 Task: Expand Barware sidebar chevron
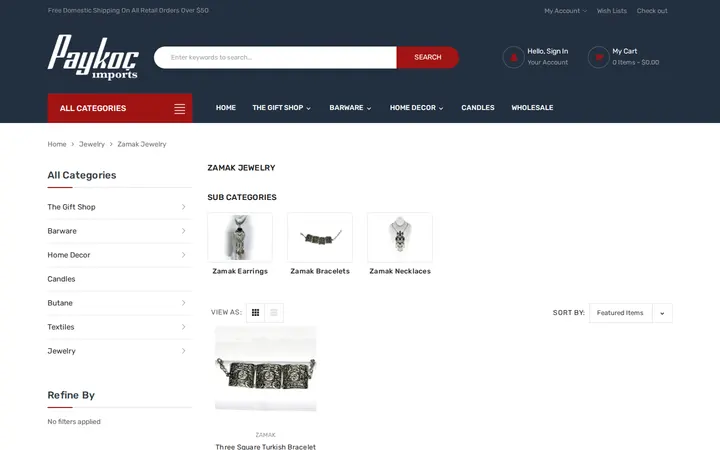coord(183,231)
